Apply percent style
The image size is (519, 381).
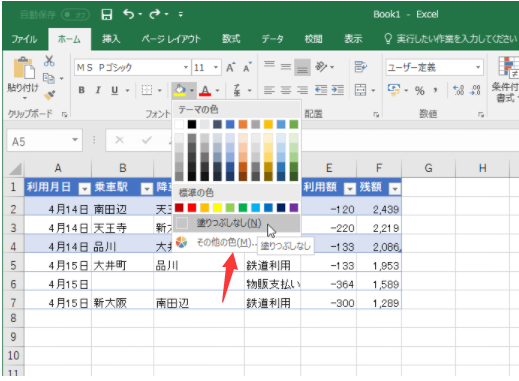(420, 90)
